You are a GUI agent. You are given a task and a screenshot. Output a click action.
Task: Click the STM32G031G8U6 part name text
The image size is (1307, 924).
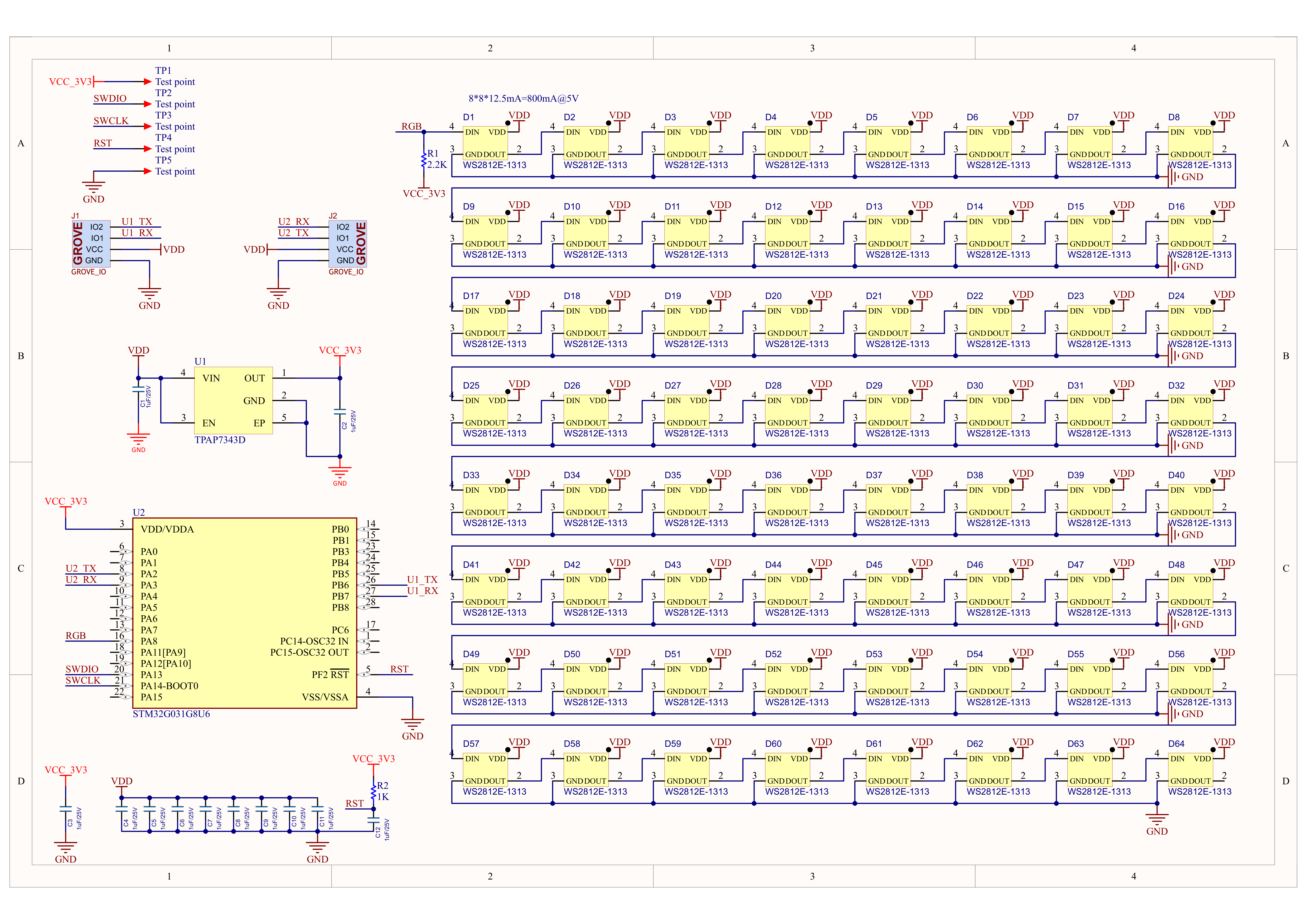point(171,714)
